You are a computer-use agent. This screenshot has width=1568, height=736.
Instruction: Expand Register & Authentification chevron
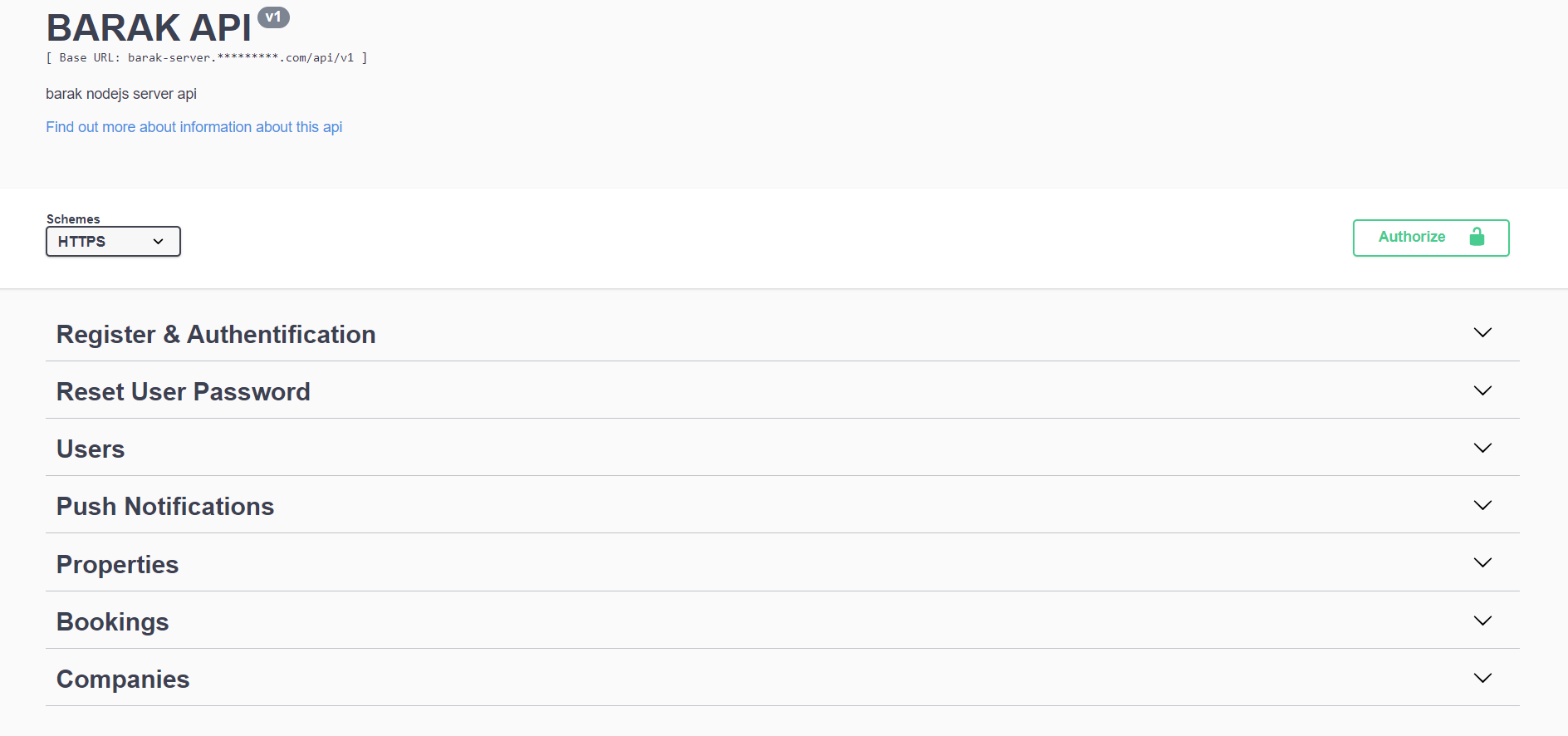[1482, 332]
